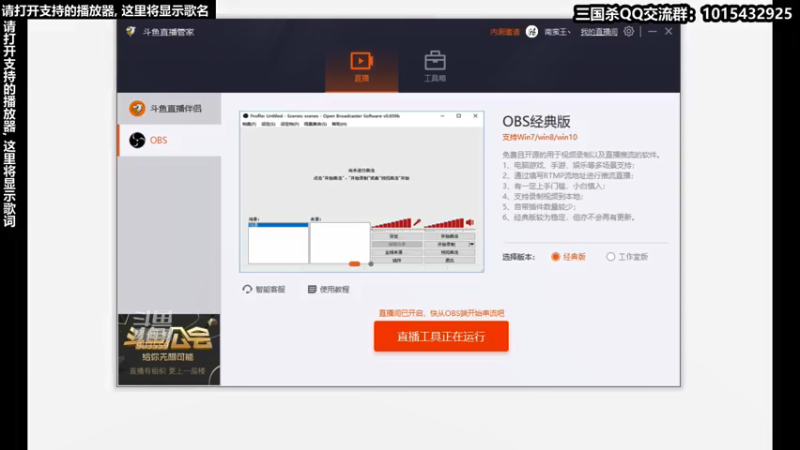Image resolution: width=800 pixels, height=450 pixels.
Task: Open the 斗鱼公会 banner ad
Action: tap(169, 349)
